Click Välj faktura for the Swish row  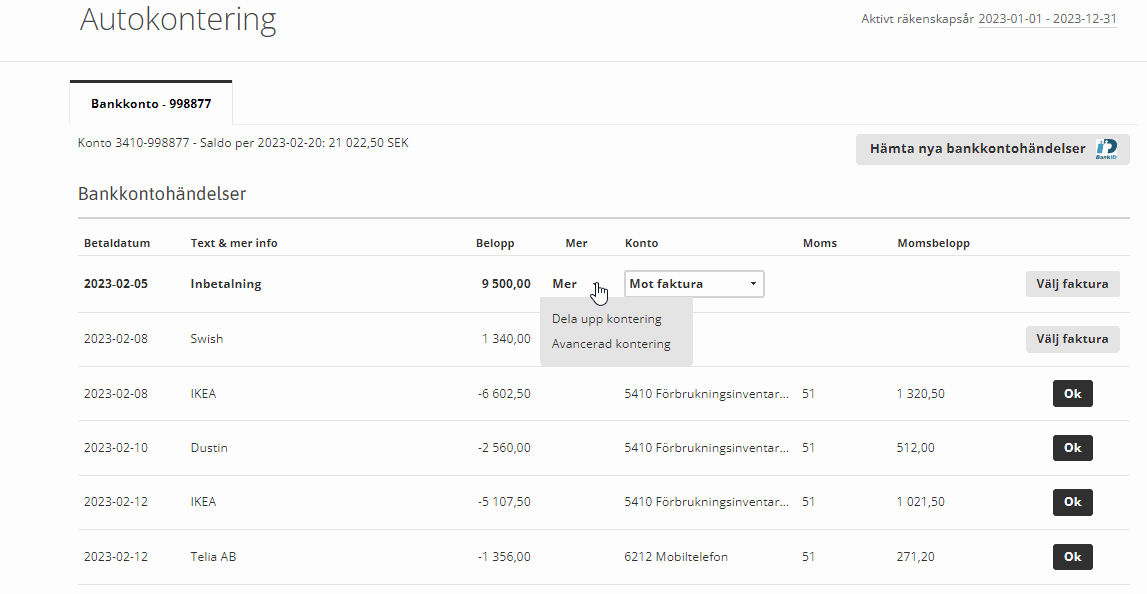click(1072, 339)
